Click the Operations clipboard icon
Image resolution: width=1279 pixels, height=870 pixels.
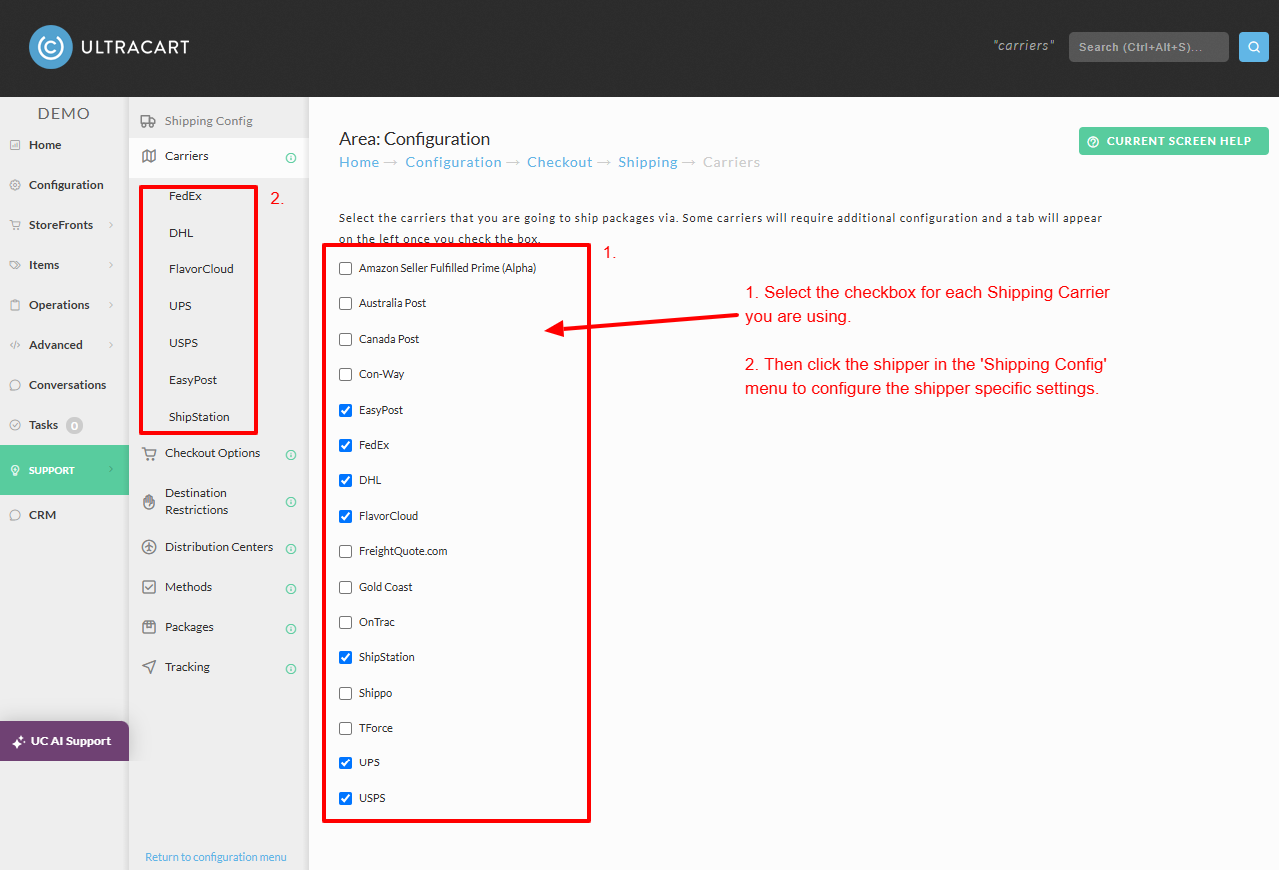15,305
